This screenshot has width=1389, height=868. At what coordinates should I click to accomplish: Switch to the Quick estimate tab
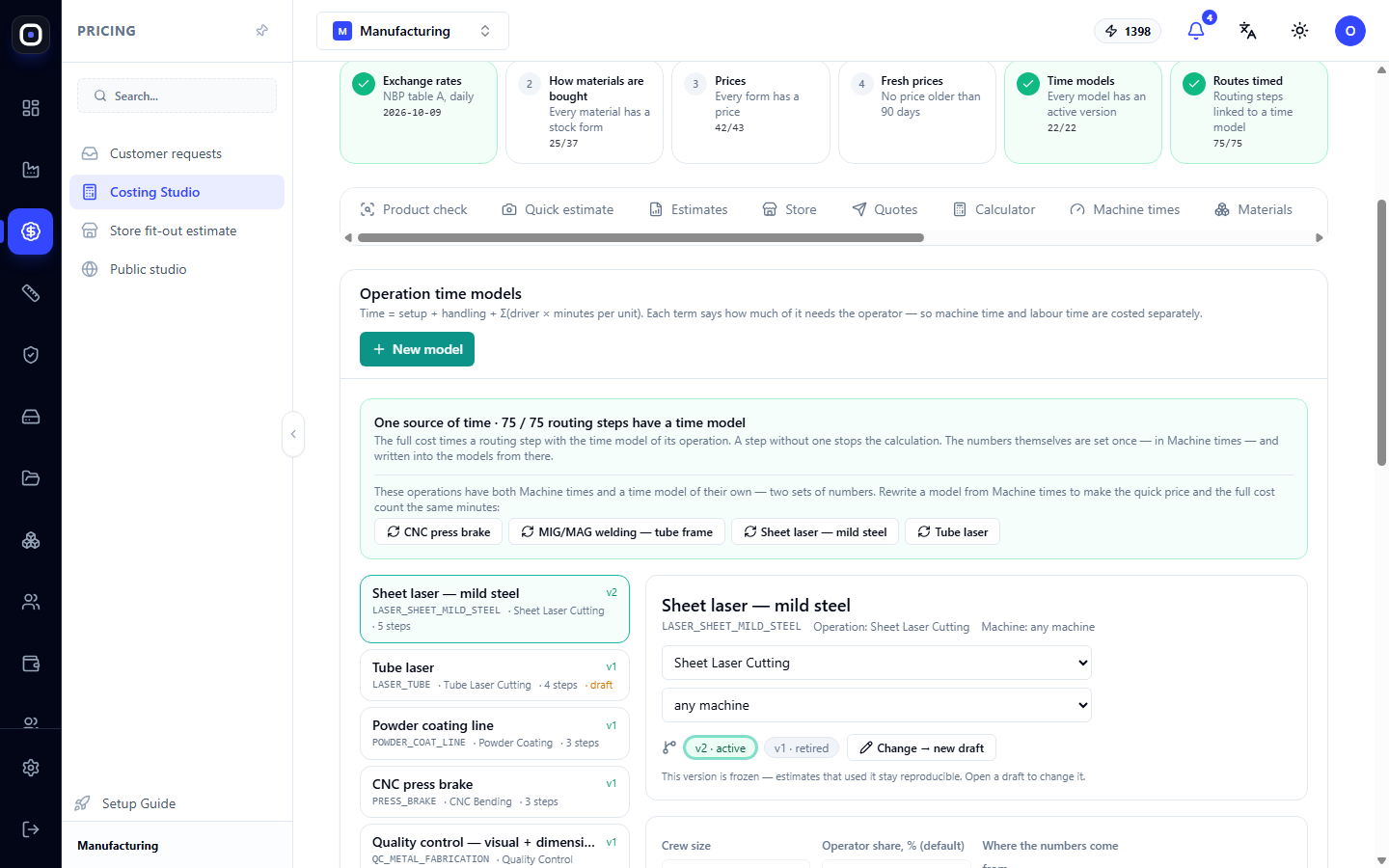[x=558, y=209]
